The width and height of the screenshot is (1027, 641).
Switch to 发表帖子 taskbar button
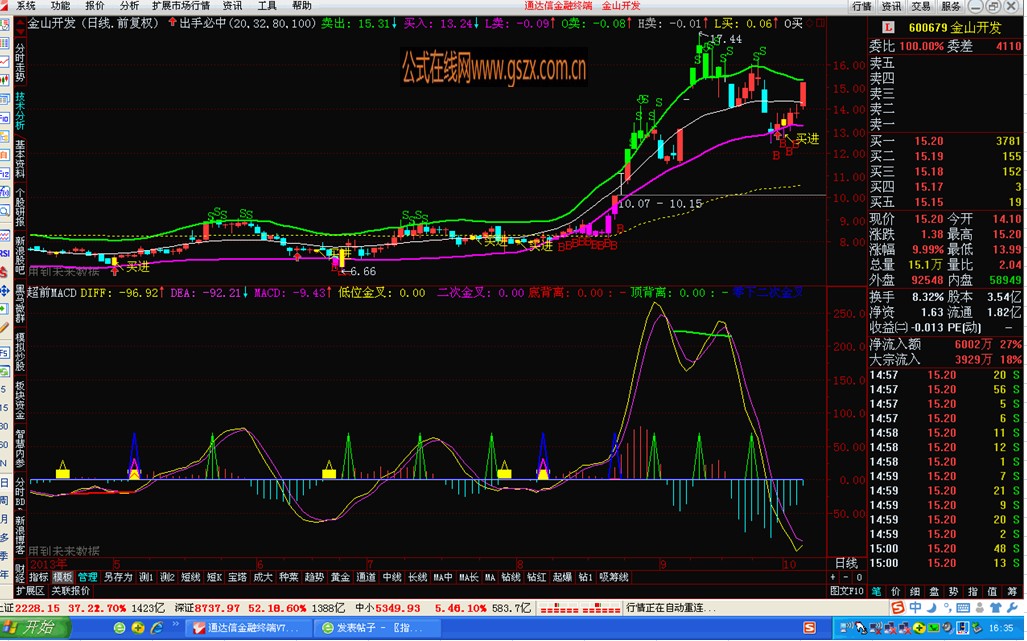pos(377,629)
